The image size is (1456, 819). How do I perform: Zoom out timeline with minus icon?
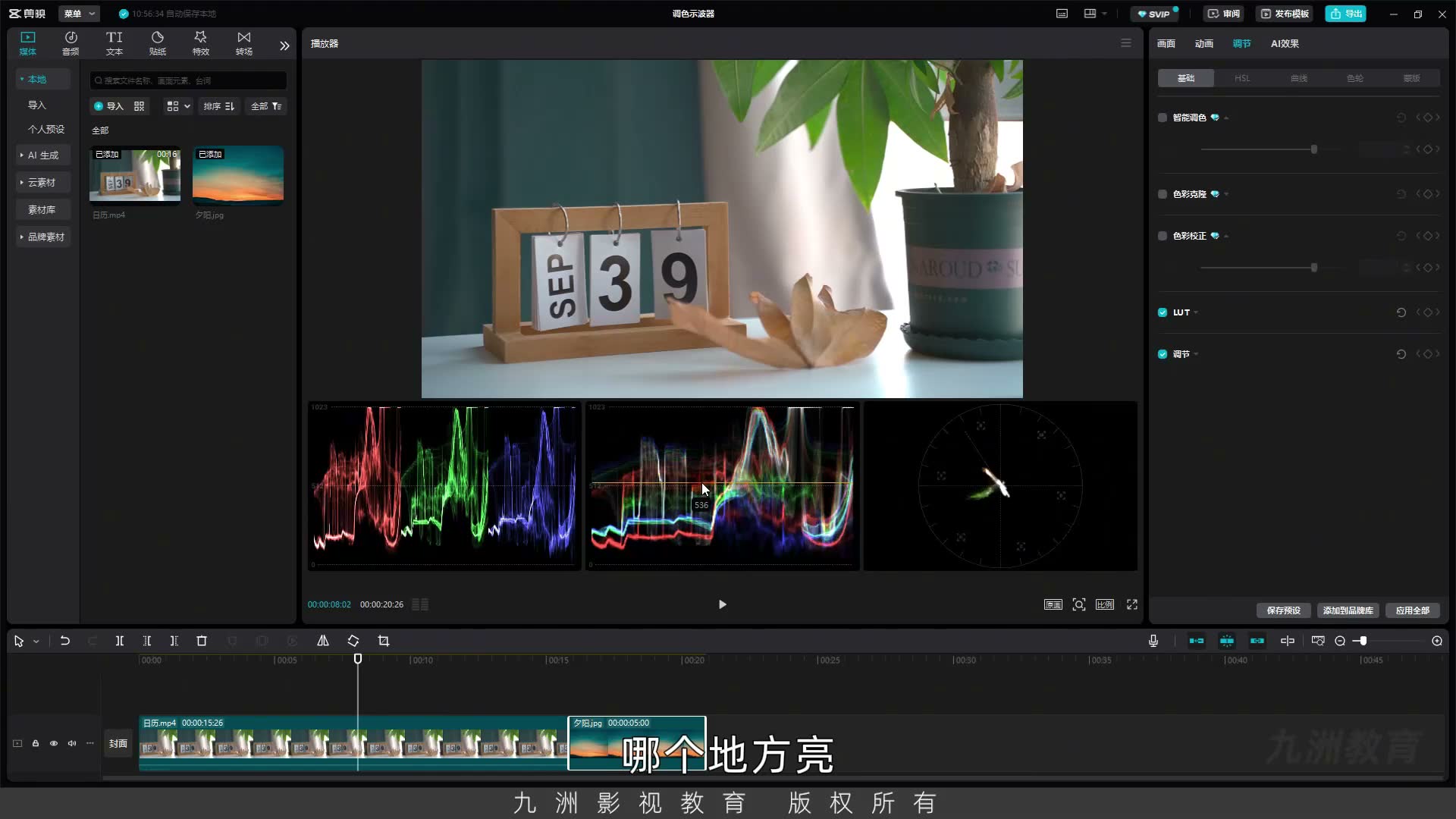point(1340,641)
